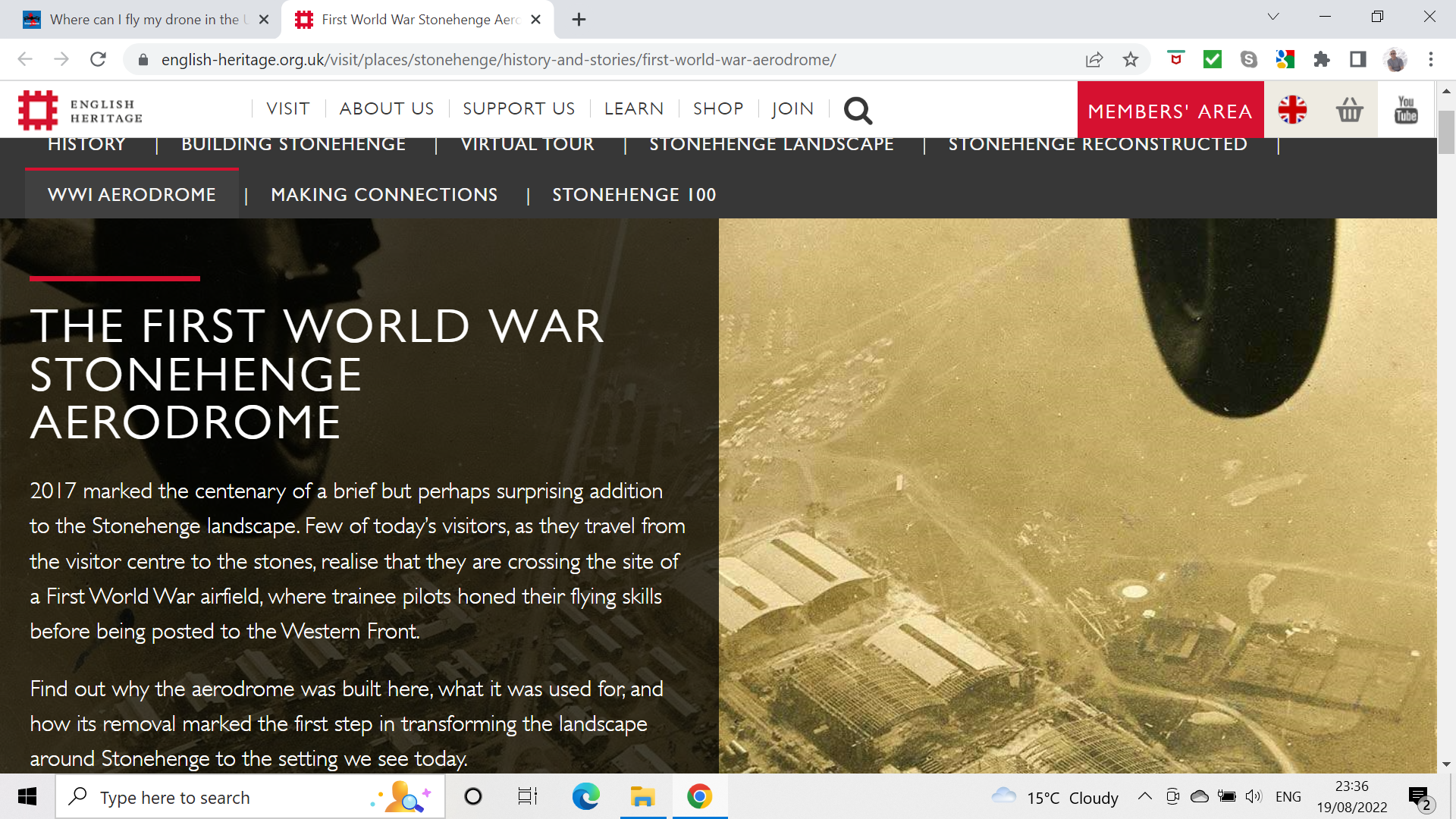The width and height of the screenshot is (1456, 819).
Task: Switch to 'Where can I fly my drone' tab
Action: coord(144,20)
